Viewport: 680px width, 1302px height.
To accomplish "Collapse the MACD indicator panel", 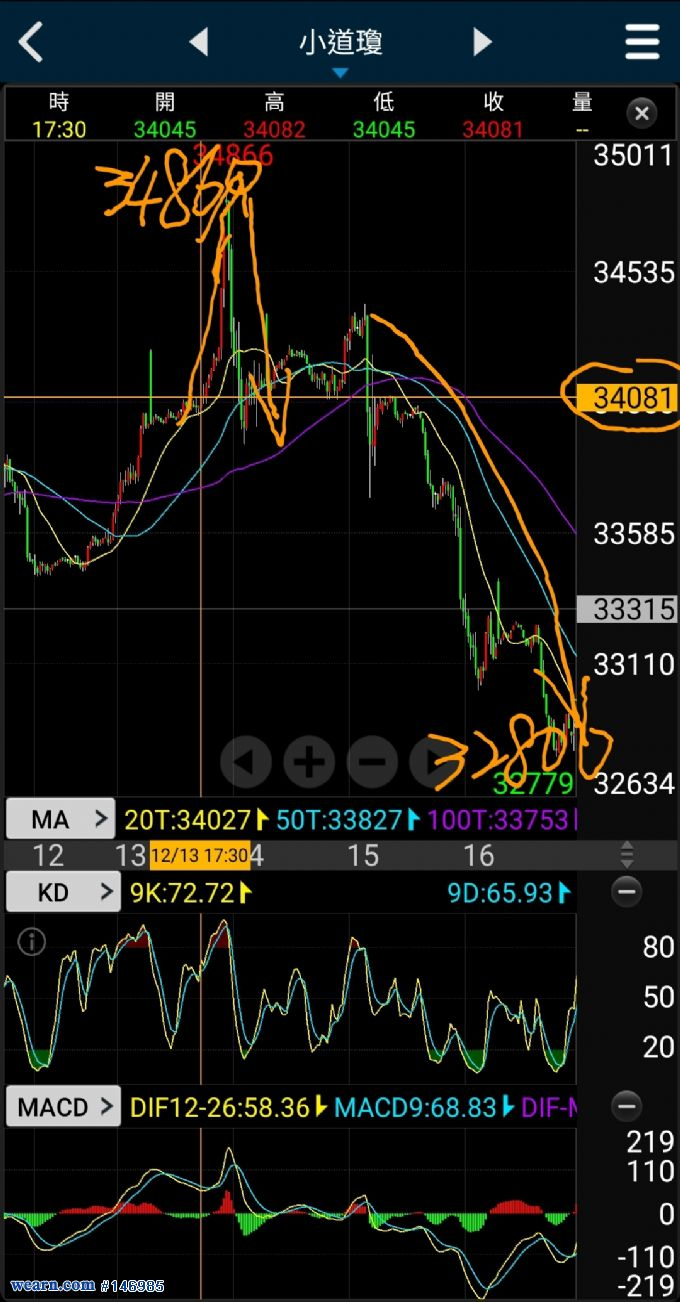I will click(x=627, y=1106).
